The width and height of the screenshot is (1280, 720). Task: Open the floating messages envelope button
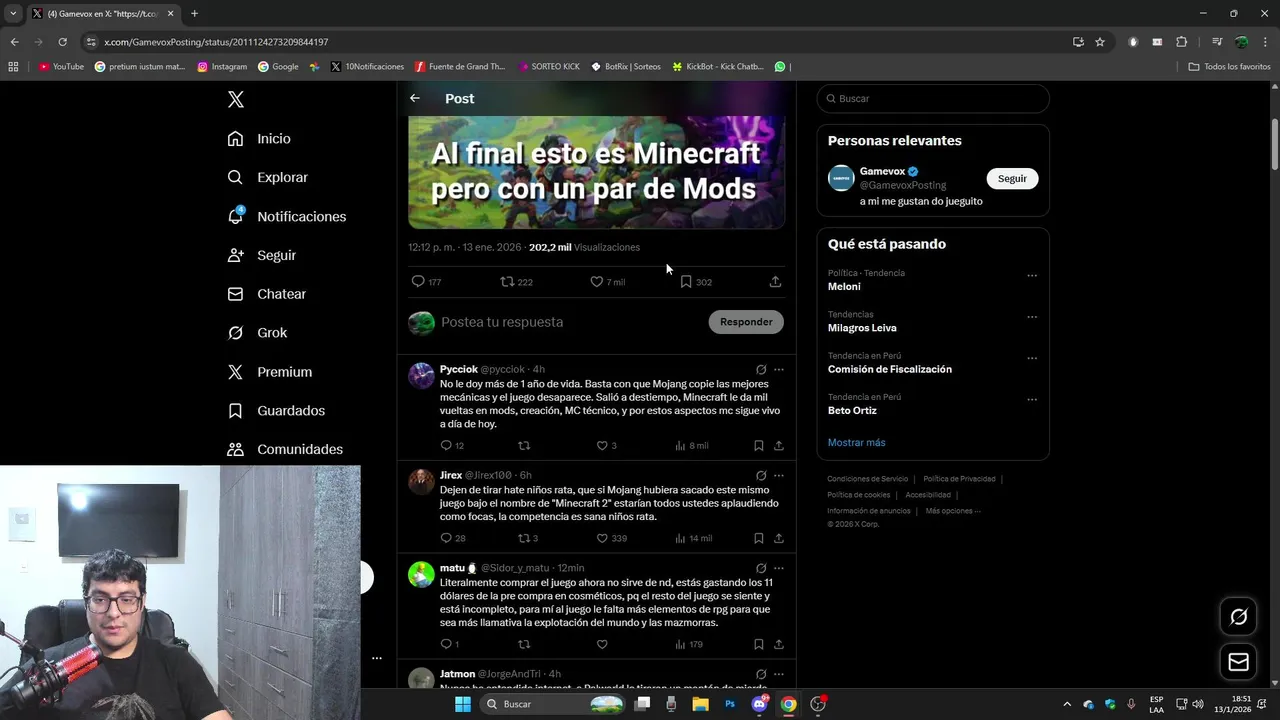click(x=1239, y=662)
